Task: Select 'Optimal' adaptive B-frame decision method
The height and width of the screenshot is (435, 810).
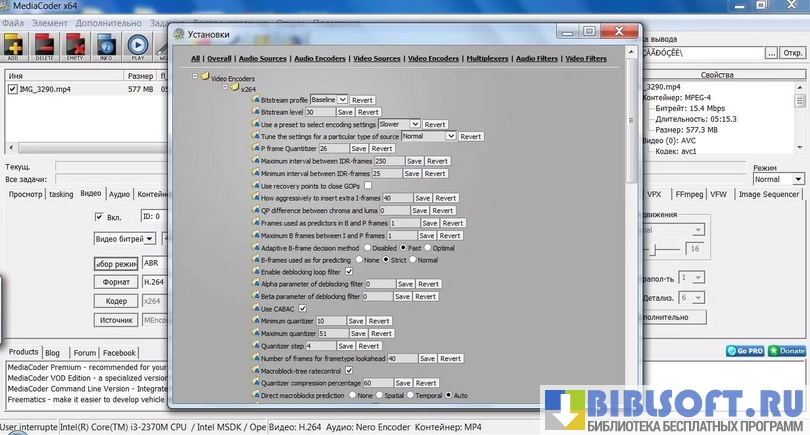Action: [428, 247]
